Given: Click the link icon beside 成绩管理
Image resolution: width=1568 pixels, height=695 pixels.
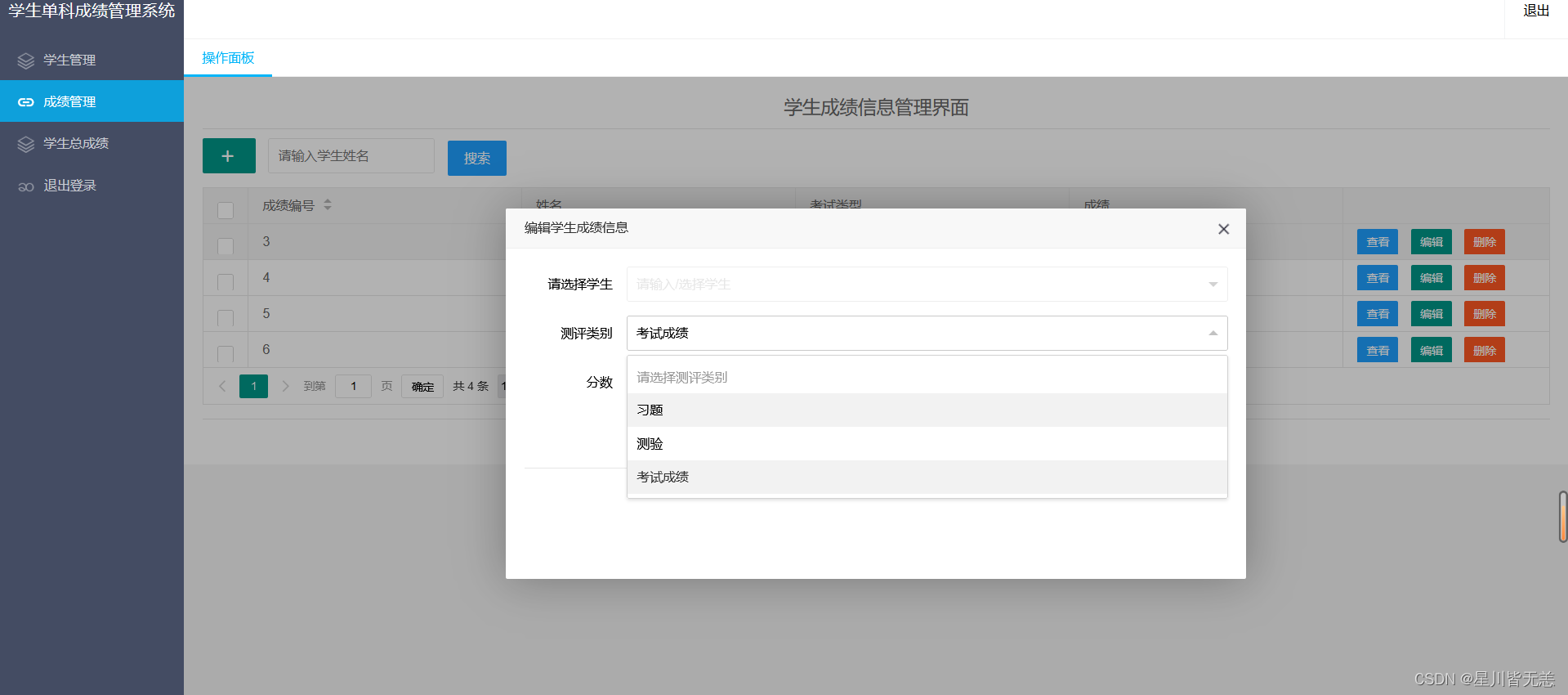Looking at the screenshot, I should click(x=26, y=102).
